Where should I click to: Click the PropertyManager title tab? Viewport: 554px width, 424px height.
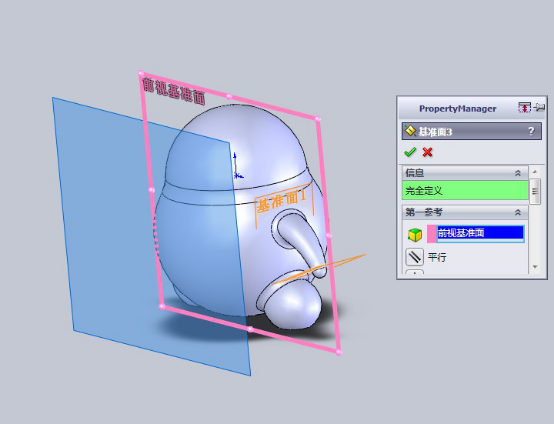458,108
